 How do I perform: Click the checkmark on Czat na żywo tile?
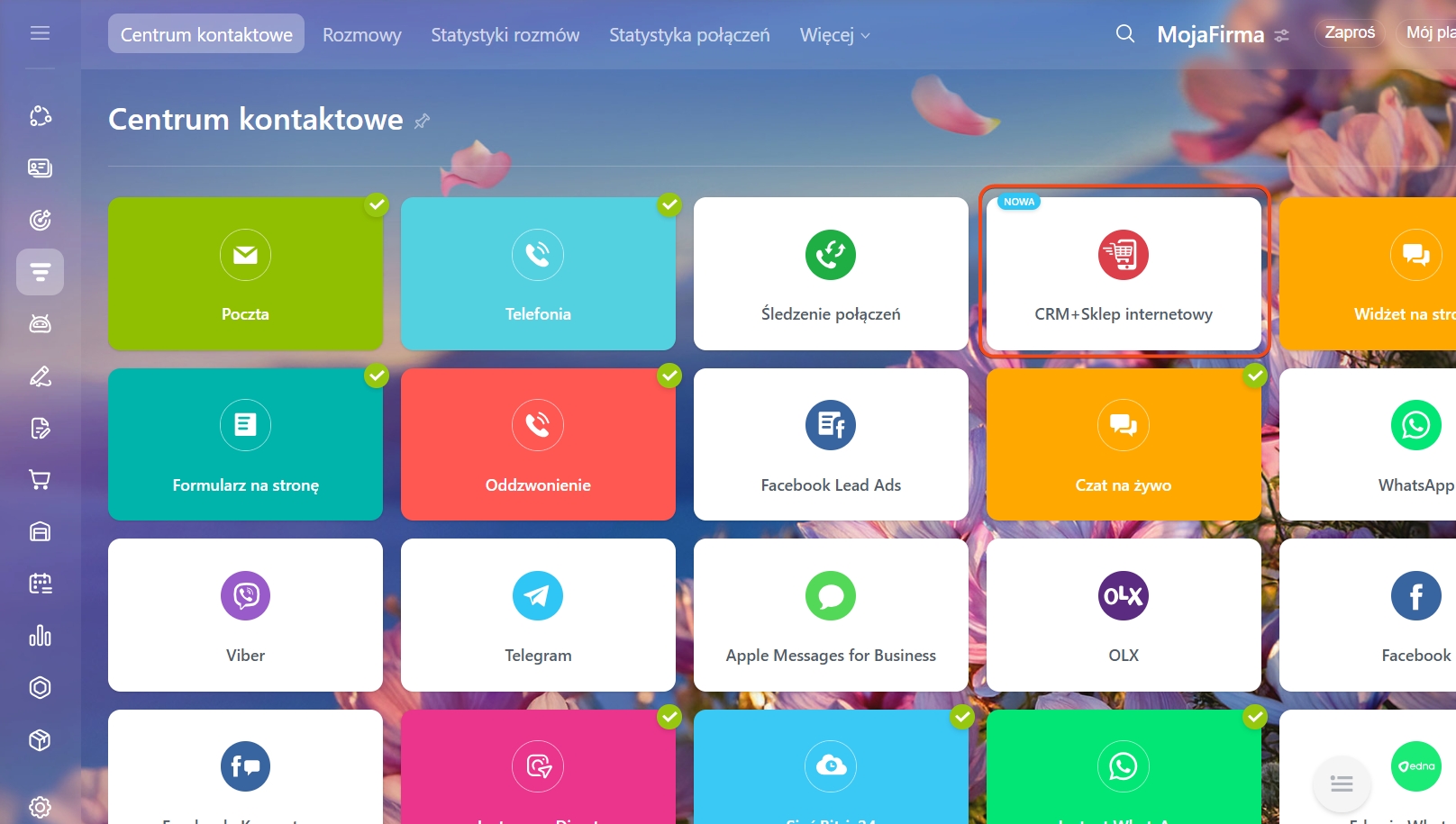(x=1255, y=376)
